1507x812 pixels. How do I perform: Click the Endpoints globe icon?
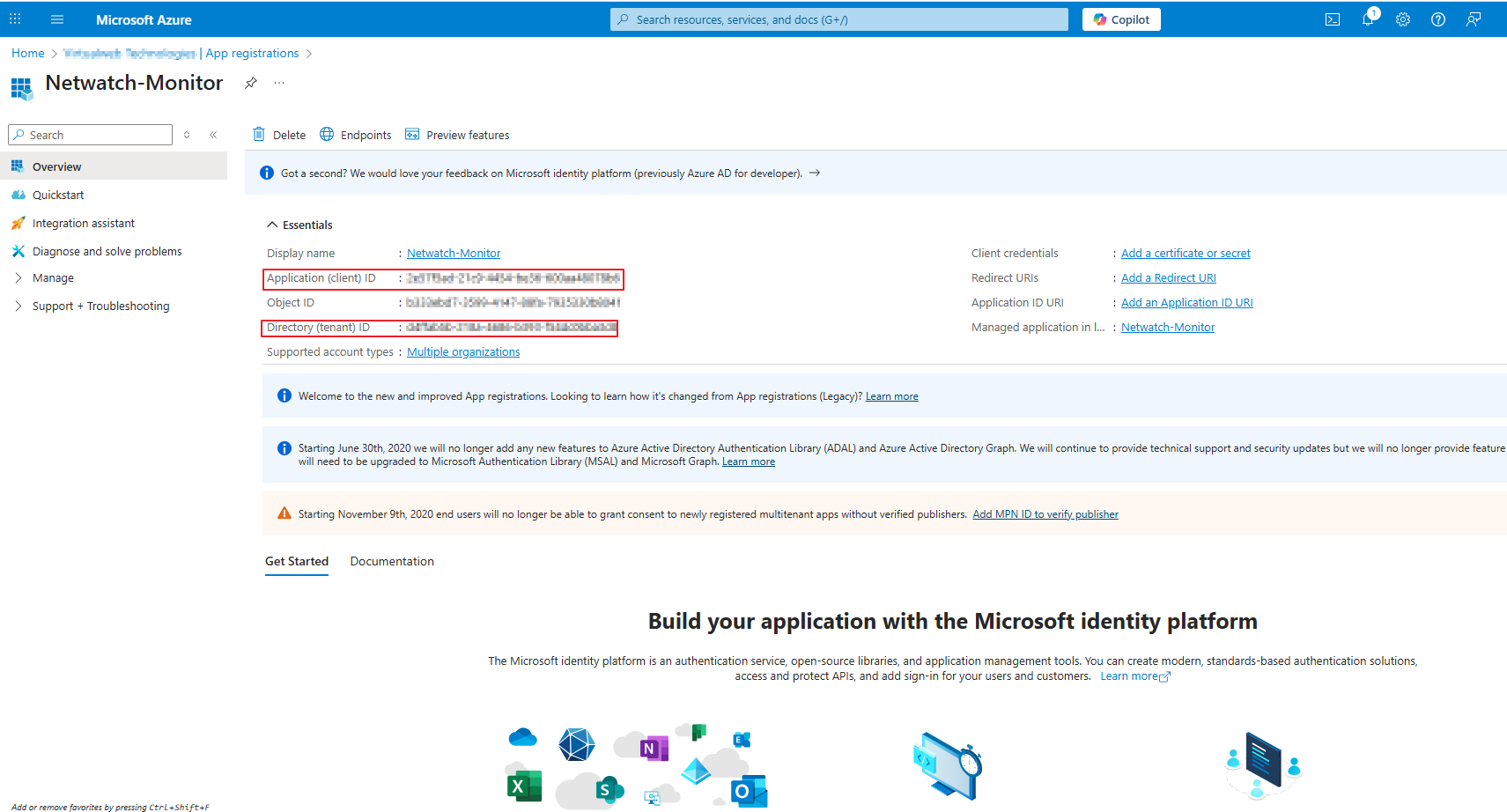pos(327,134)
